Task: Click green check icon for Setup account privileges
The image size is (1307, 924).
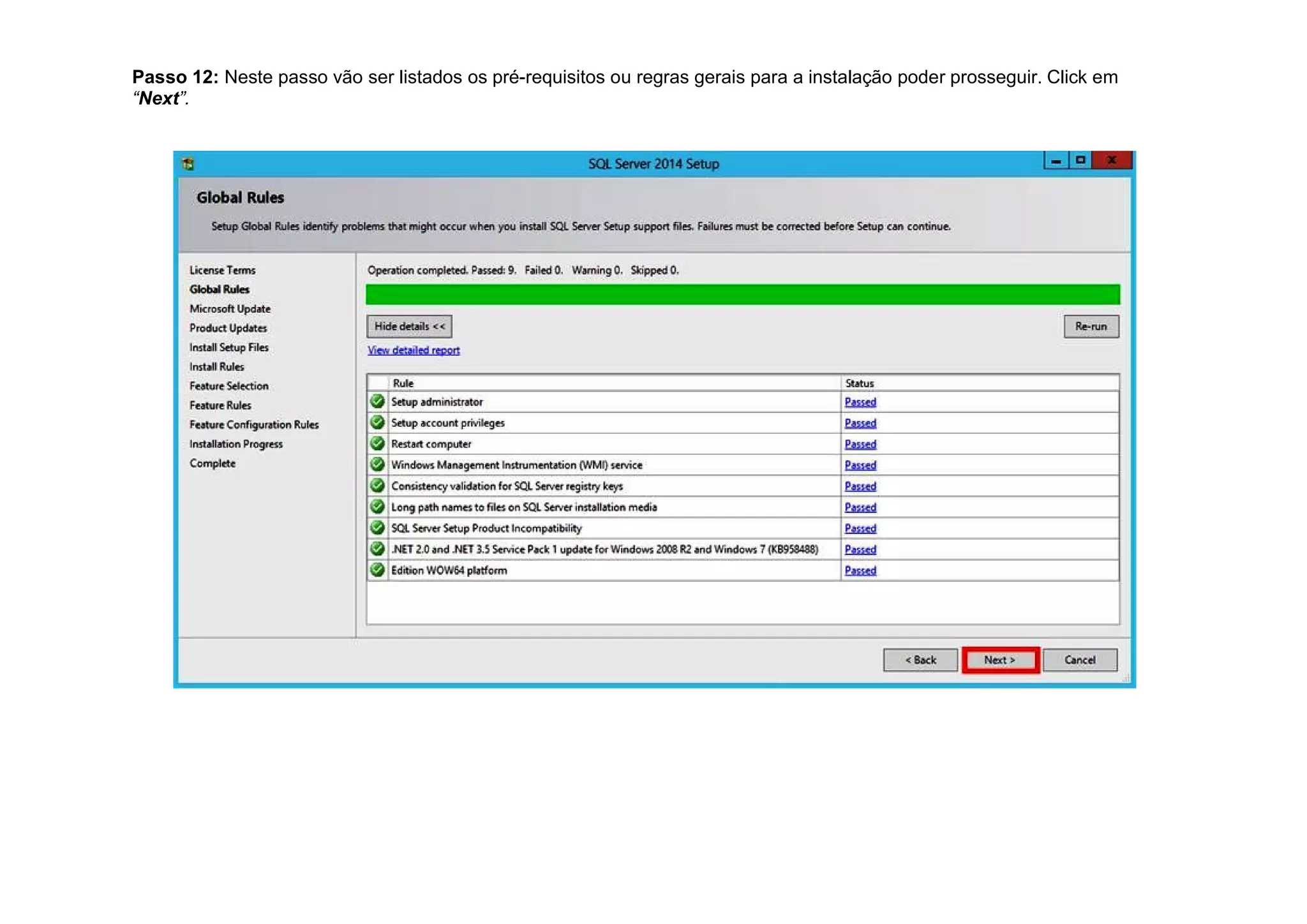Action: tap(377, 422)
